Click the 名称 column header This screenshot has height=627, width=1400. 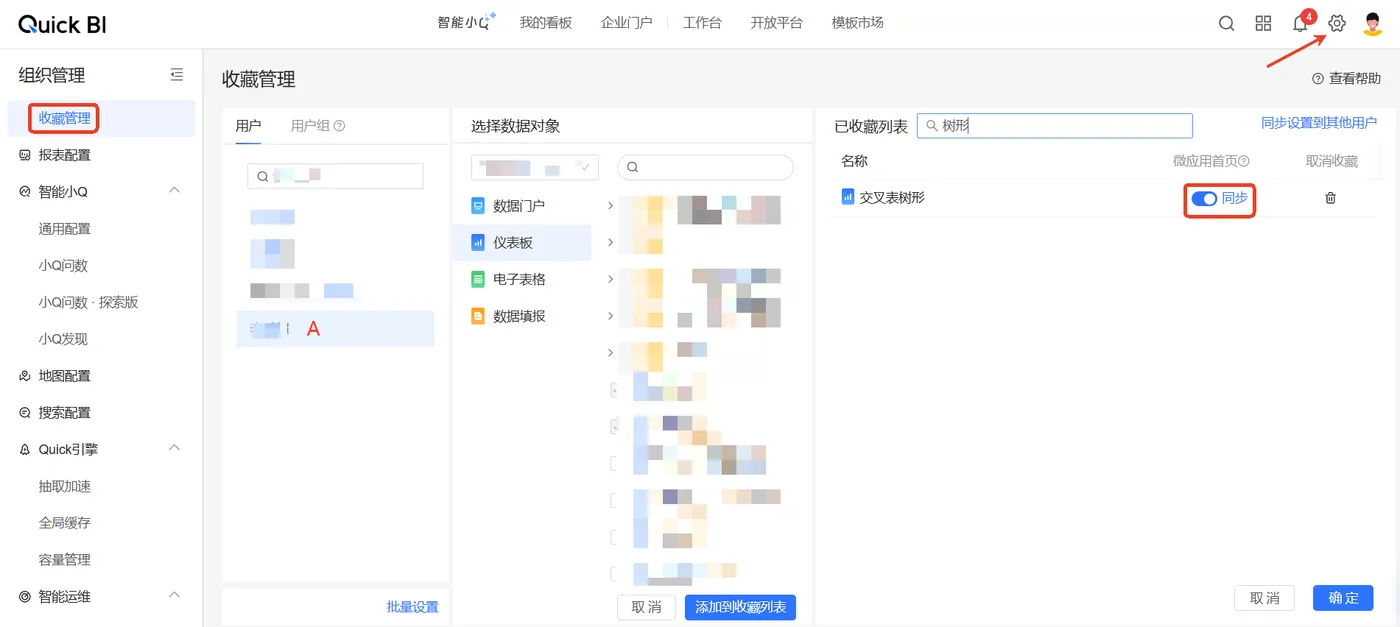click(x=854, y=161)
